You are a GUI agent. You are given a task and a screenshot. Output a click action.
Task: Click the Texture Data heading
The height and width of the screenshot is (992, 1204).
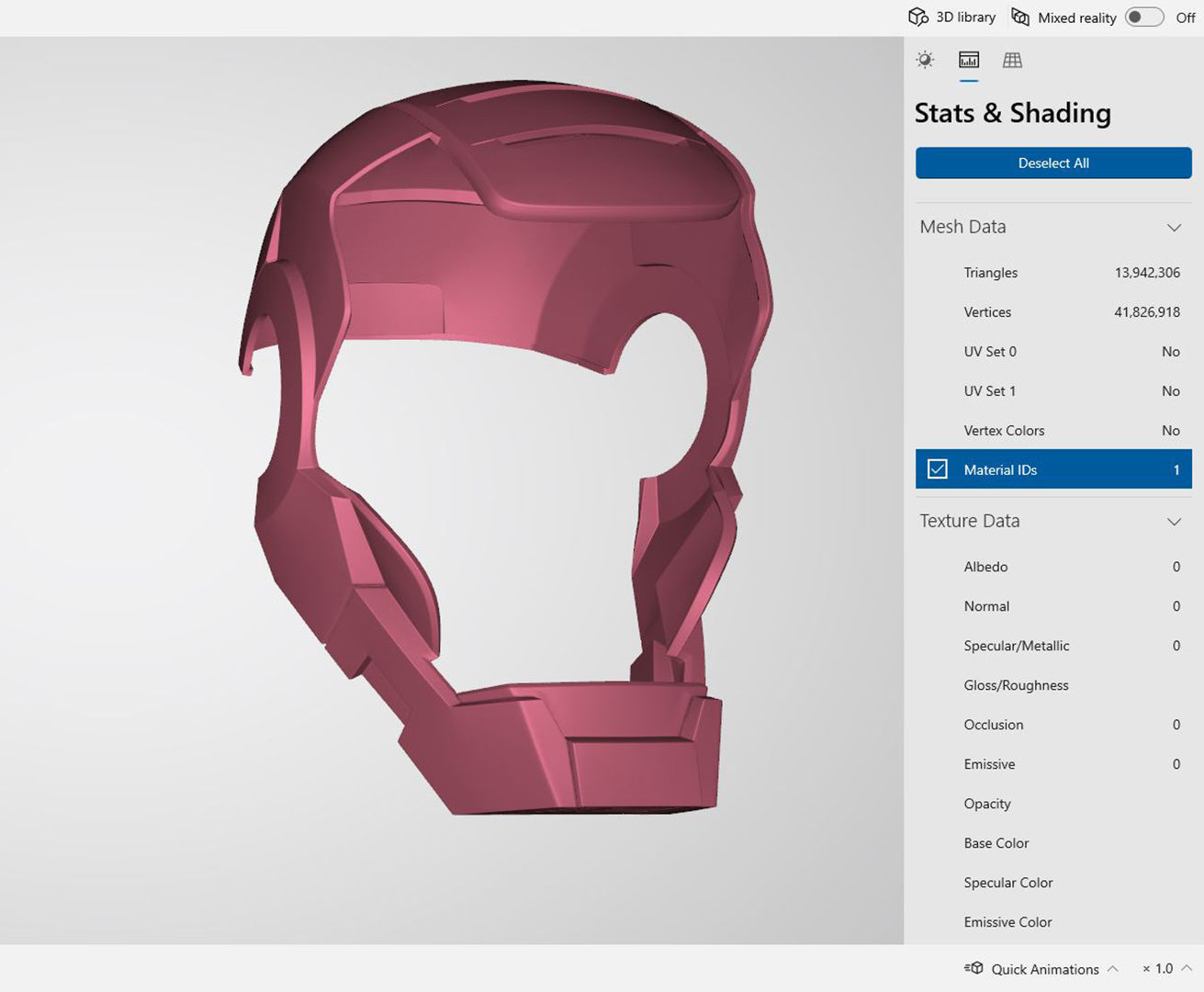coord(970,521)
